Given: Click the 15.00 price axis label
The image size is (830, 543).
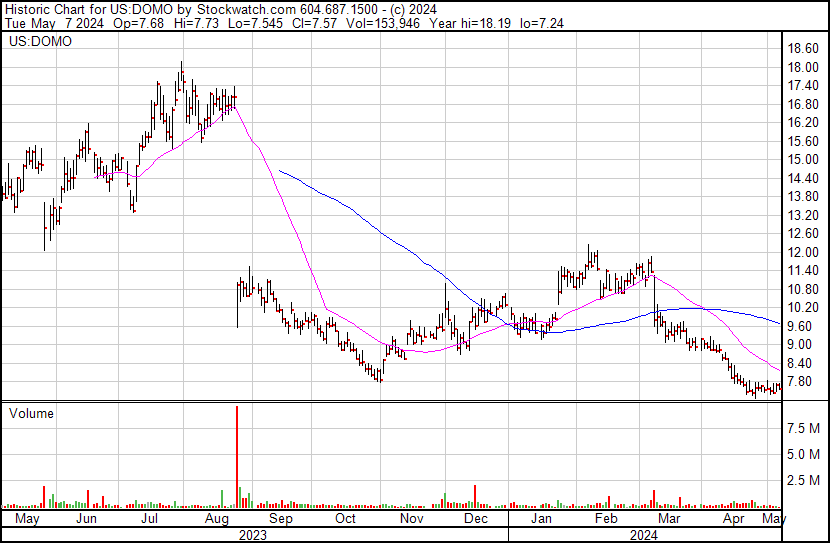Looking at the screenshot, I should (803, 160).
